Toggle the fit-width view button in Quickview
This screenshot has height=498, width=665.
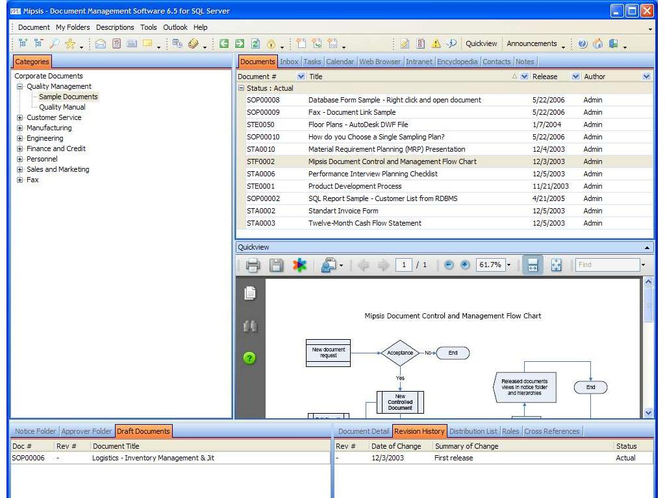point(533,265)
